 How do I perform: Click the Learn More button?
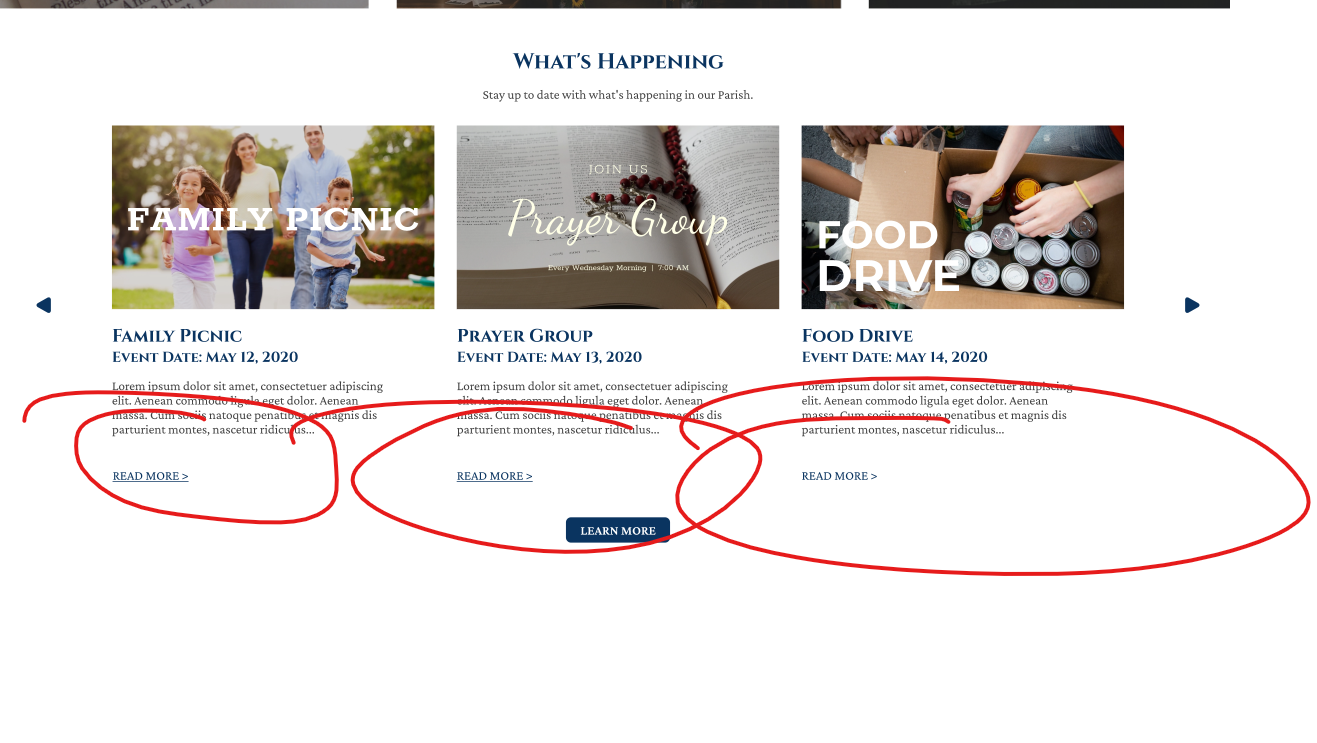pos(618,530)
